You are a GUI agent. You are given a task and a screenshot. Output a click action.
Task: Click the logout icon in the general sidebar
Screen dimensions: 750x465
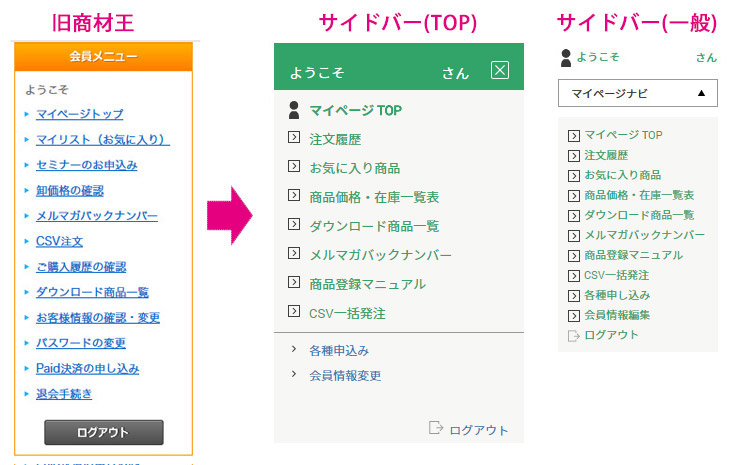[574, 336]
